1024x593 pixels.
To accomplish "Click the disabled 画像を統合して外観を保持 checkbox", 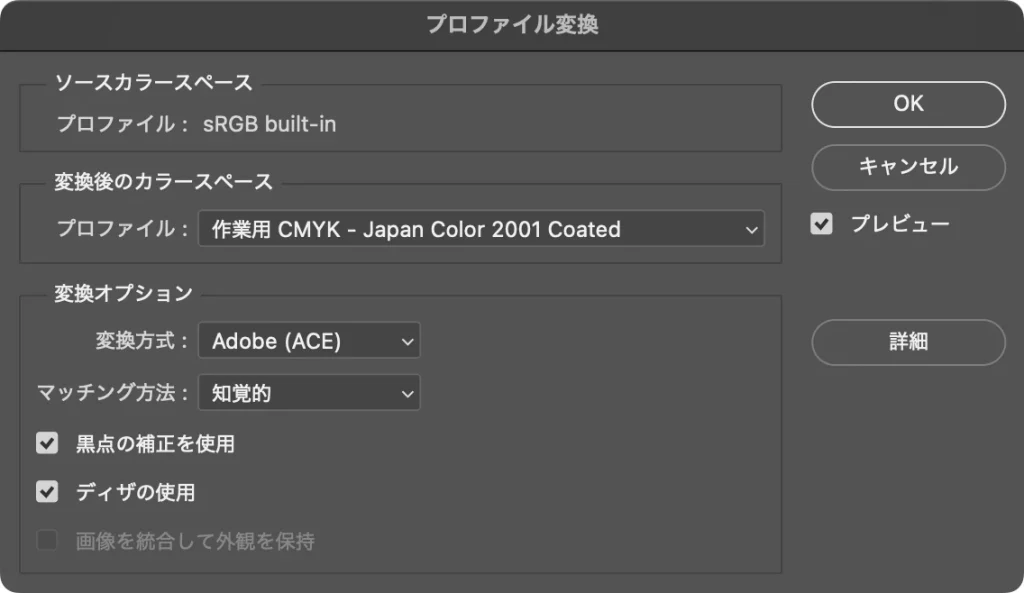I will pos(47,541).
